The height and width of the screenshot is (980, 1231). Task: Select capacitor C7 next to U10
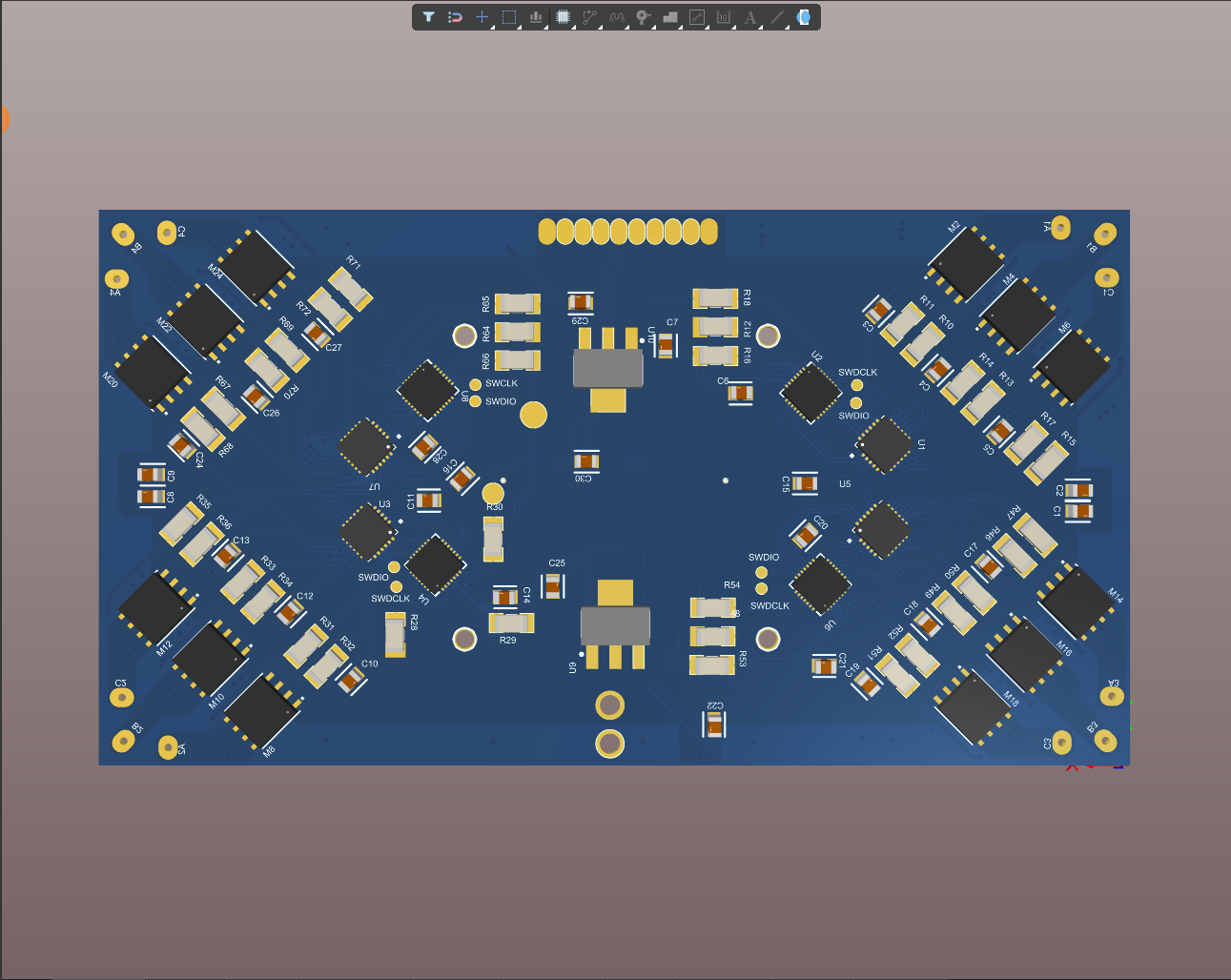(x=666, y=344)
